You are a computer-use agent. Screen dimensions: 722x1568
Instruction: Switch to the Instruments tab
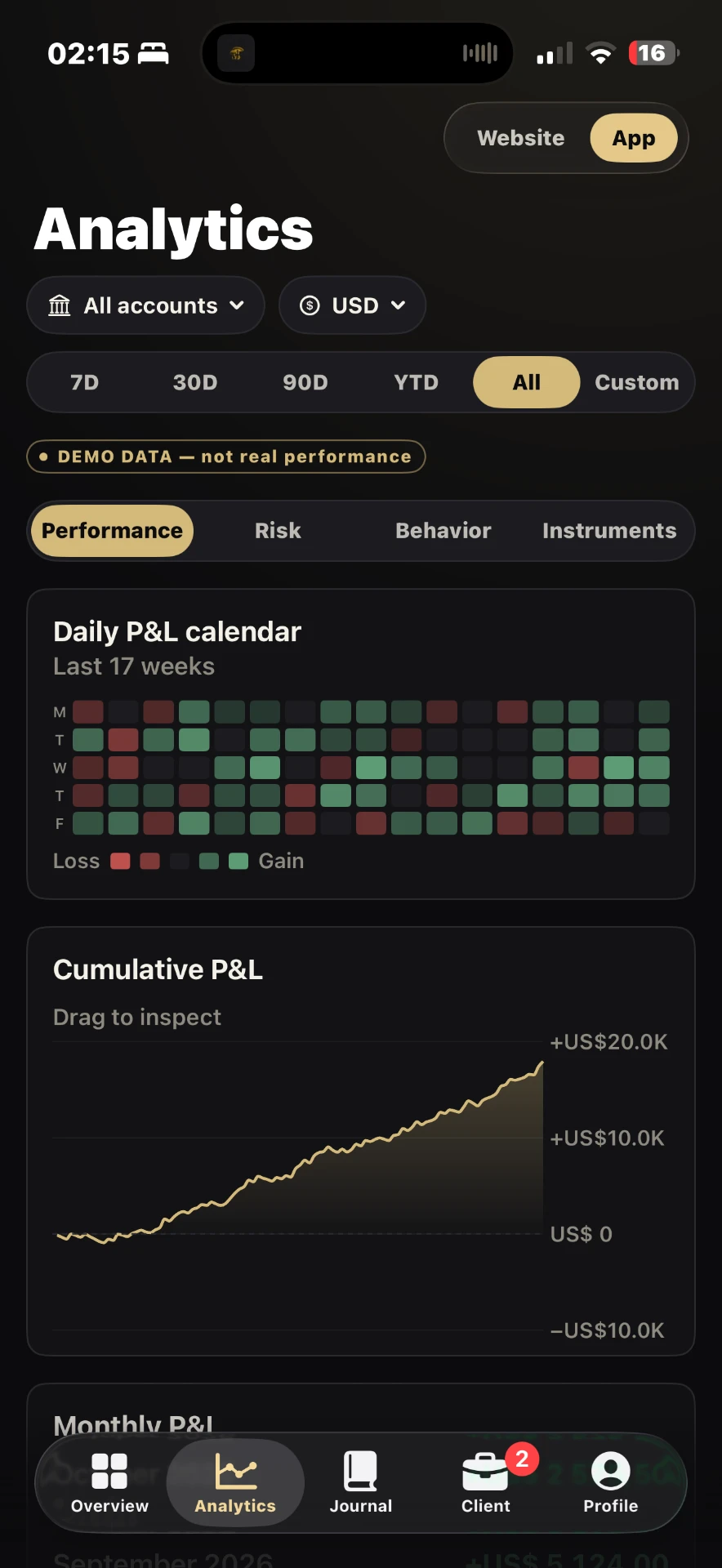coord(609,531)
